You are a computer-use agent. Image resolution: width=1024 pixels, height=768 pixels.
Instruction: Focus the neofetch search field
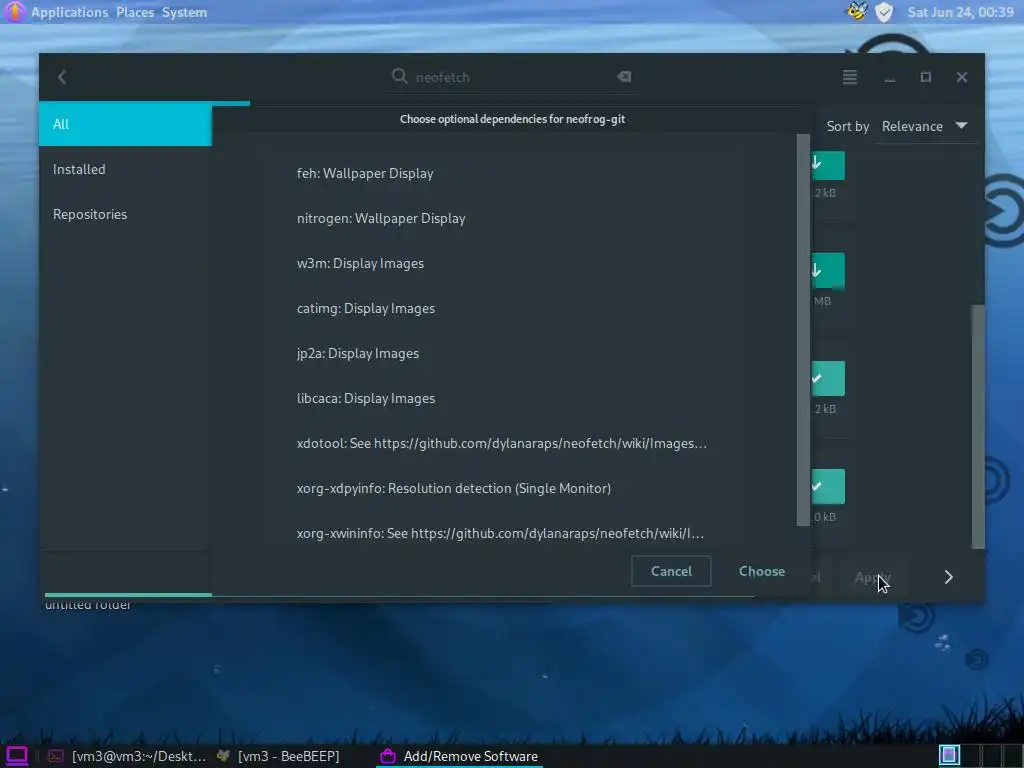coord(512,77)
